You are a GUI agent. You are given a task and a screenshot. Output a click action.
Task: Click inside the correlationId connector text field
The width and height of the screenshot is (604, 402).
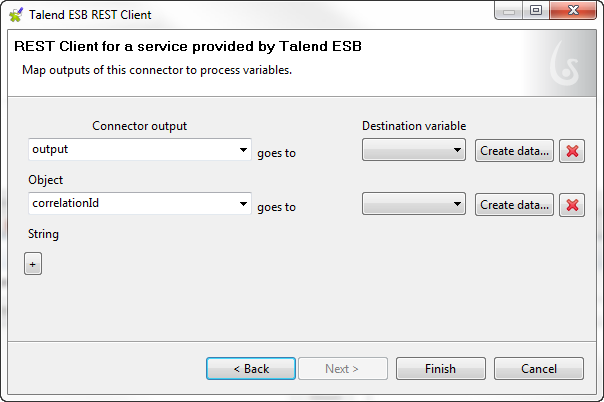[x=130, y=204]
